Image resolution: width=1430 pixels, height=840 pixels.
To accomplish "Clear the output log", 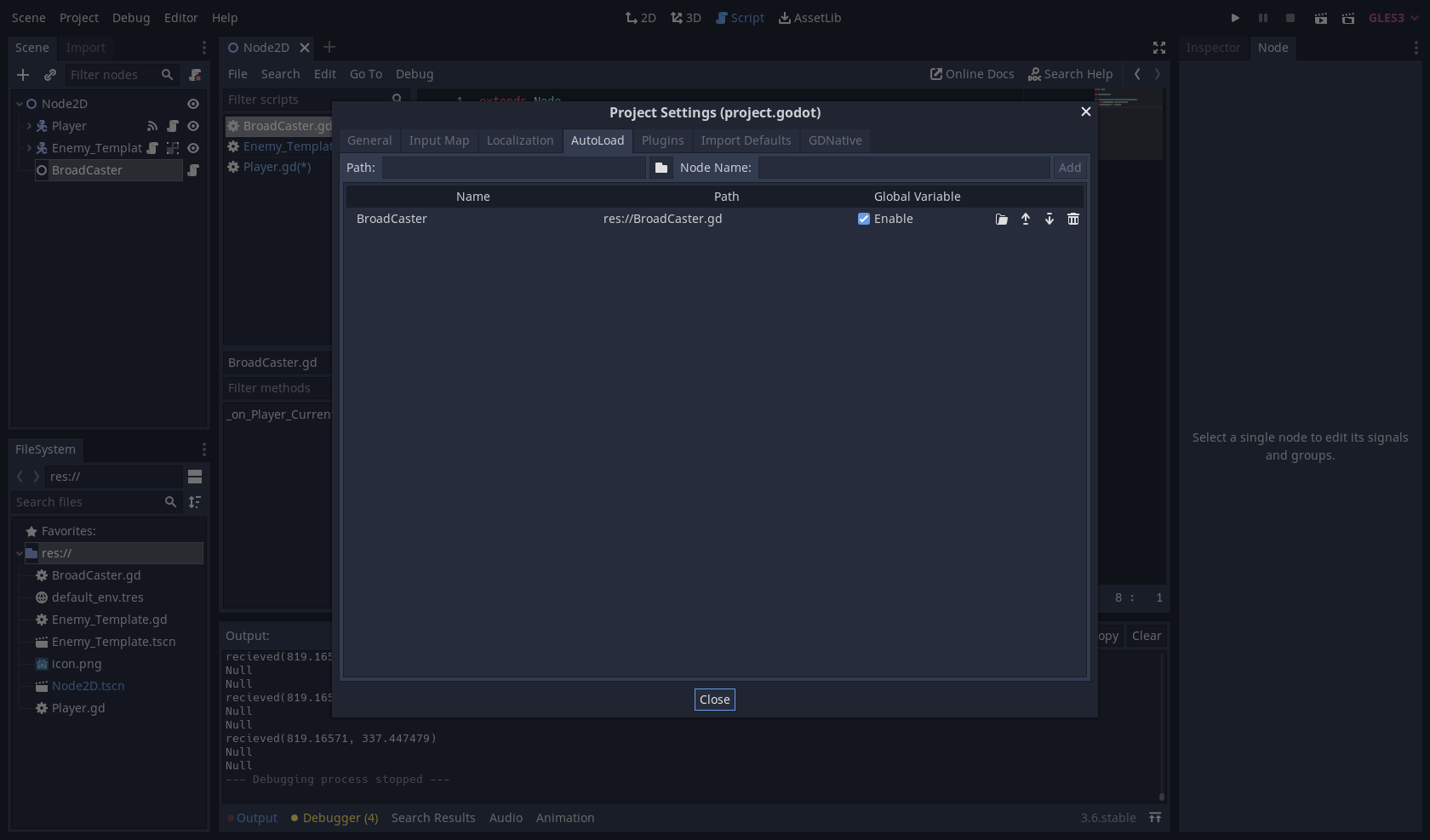I will click(1147, 636).
